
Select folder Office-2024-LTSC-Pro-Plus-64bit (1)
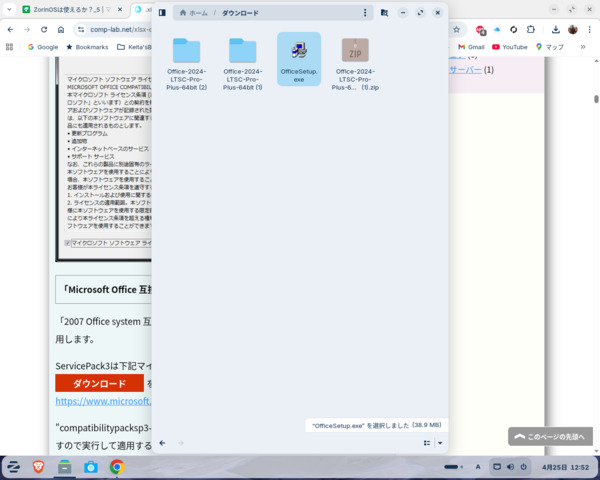click(x=243, y=63)
